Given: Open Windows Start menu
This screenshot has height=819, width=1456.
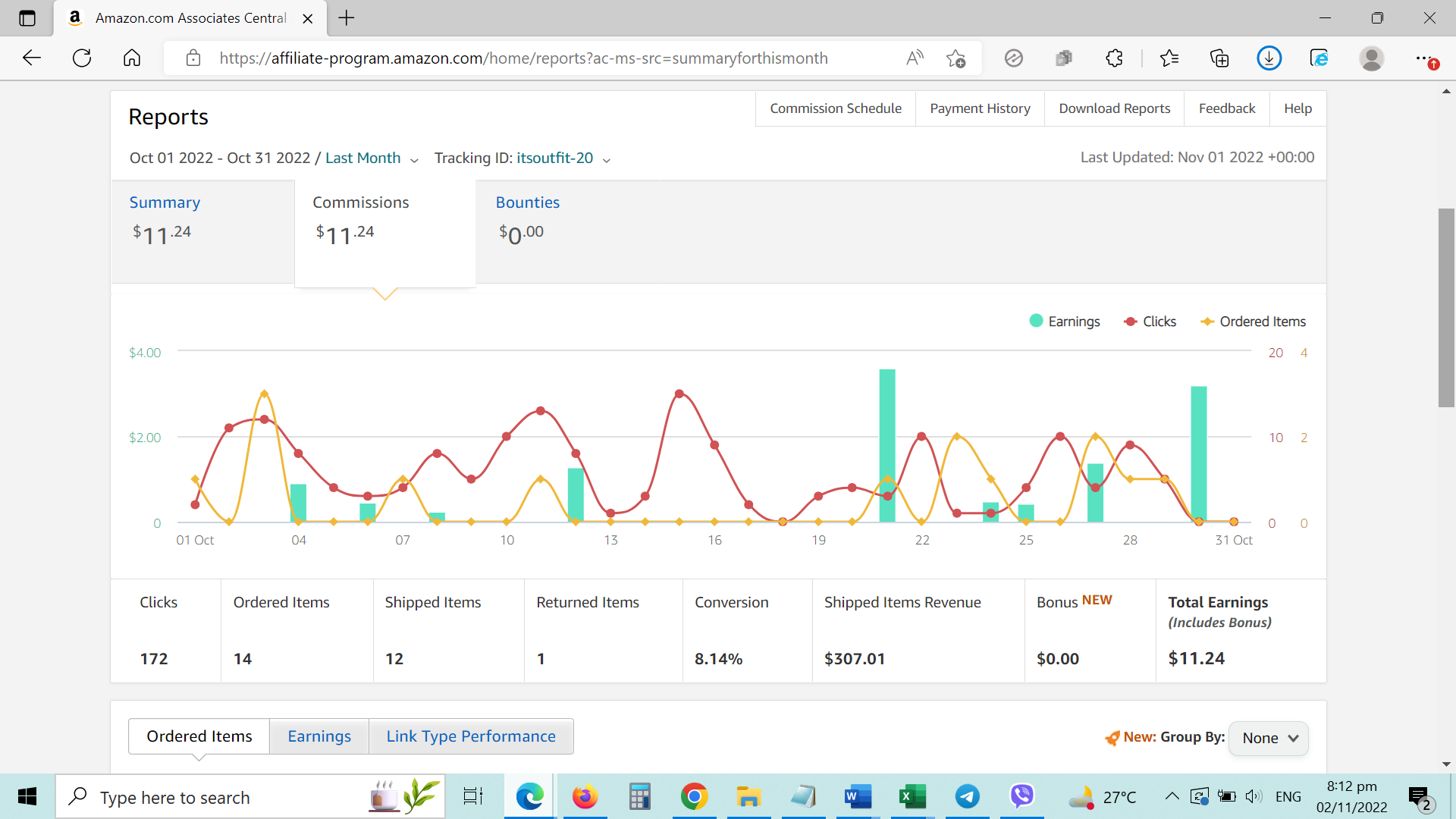Looking at the screenshot, I should click(x=27, y=796).
